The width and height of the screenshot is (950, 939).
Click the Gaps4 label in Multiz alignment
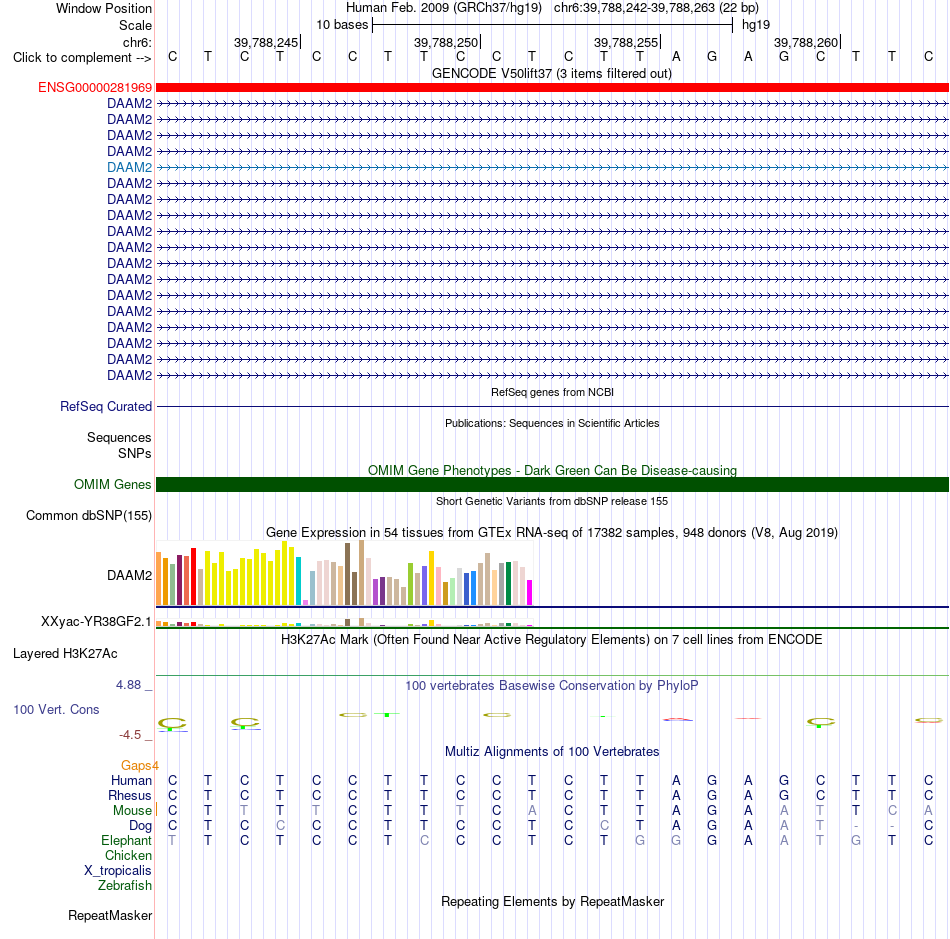pos(139,766)
